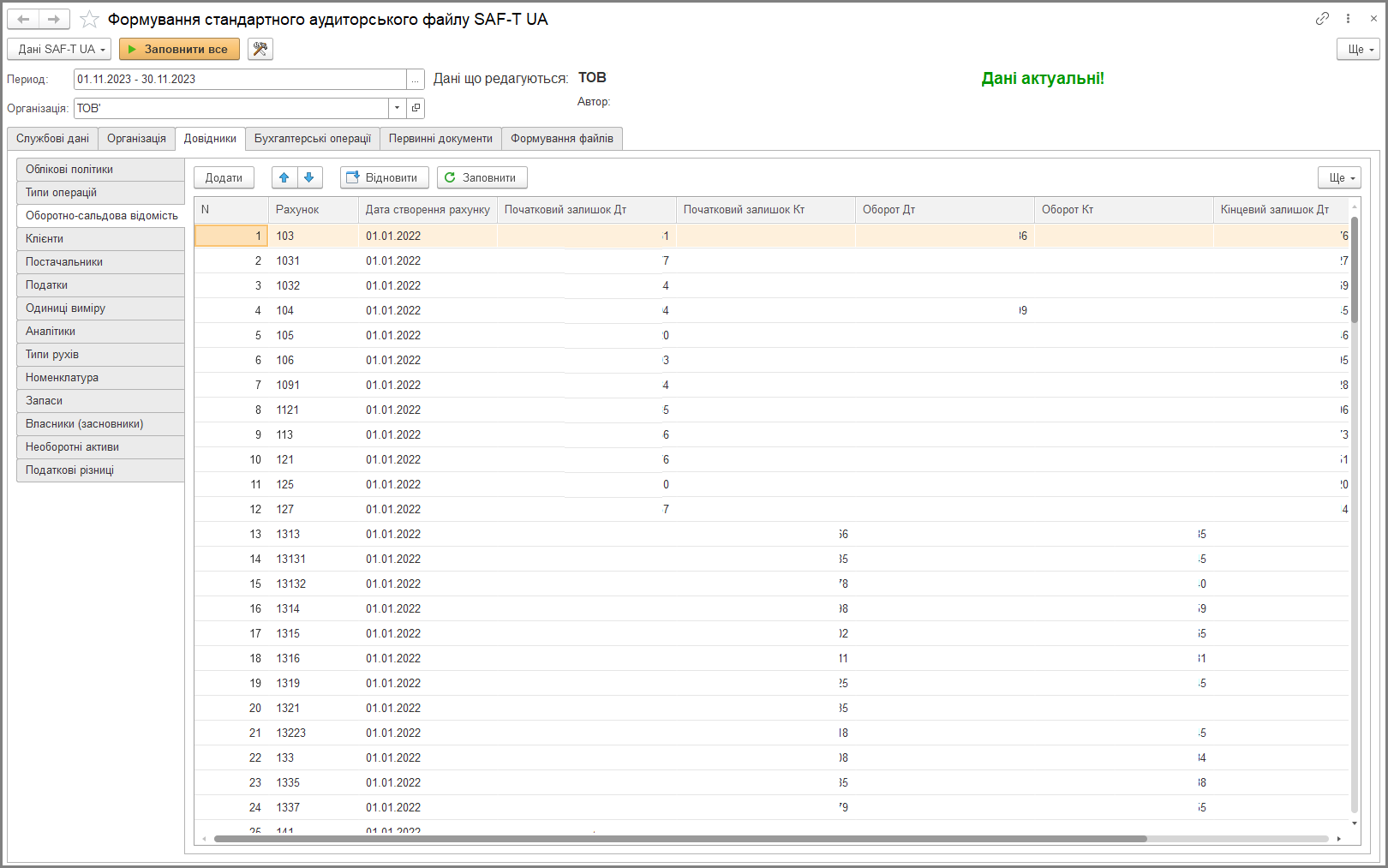
Task: Close the SAF-T UA form
Action: (x=1373, y=19)
